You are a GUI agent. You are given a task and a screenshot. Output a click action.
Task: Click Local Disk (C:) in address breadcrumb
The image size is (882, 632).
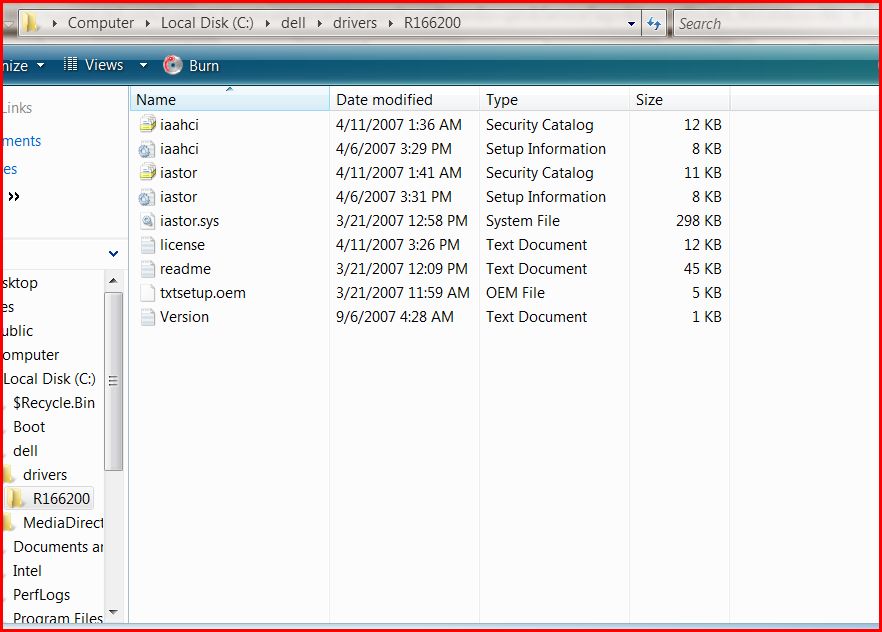[207, 23]
